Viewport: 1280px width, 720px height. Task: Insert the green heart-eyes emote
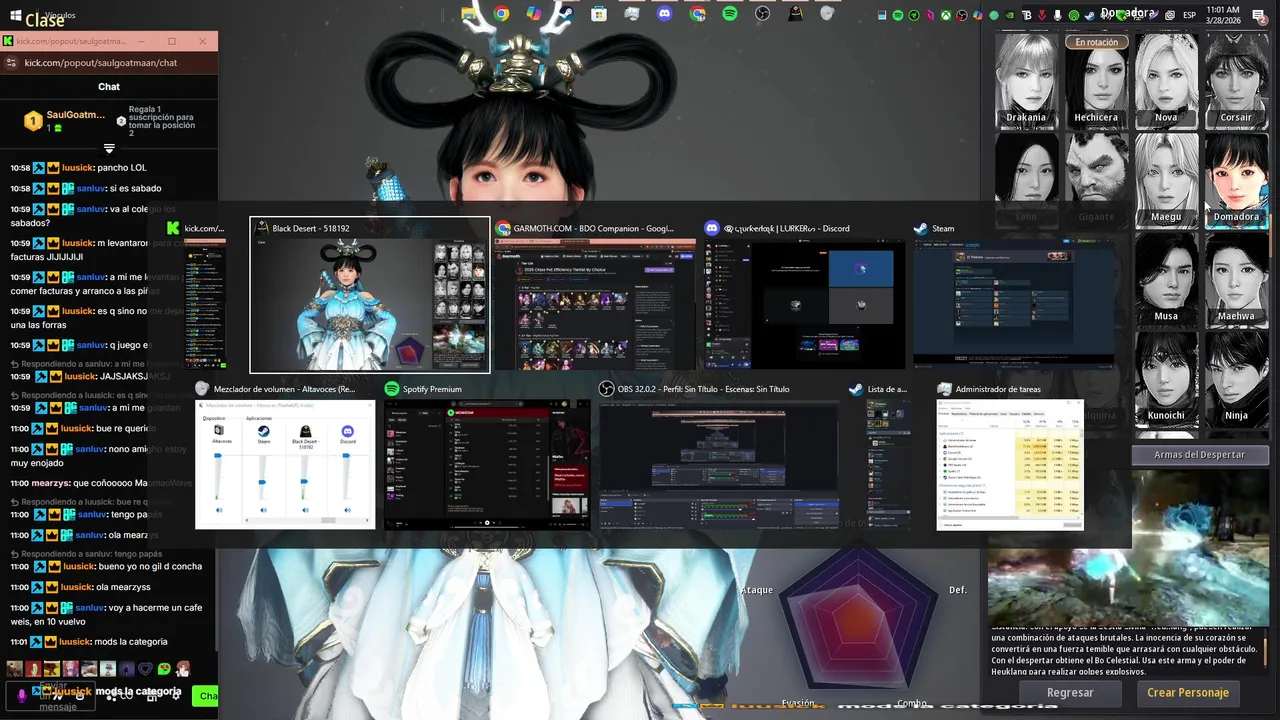coord(165,669)
